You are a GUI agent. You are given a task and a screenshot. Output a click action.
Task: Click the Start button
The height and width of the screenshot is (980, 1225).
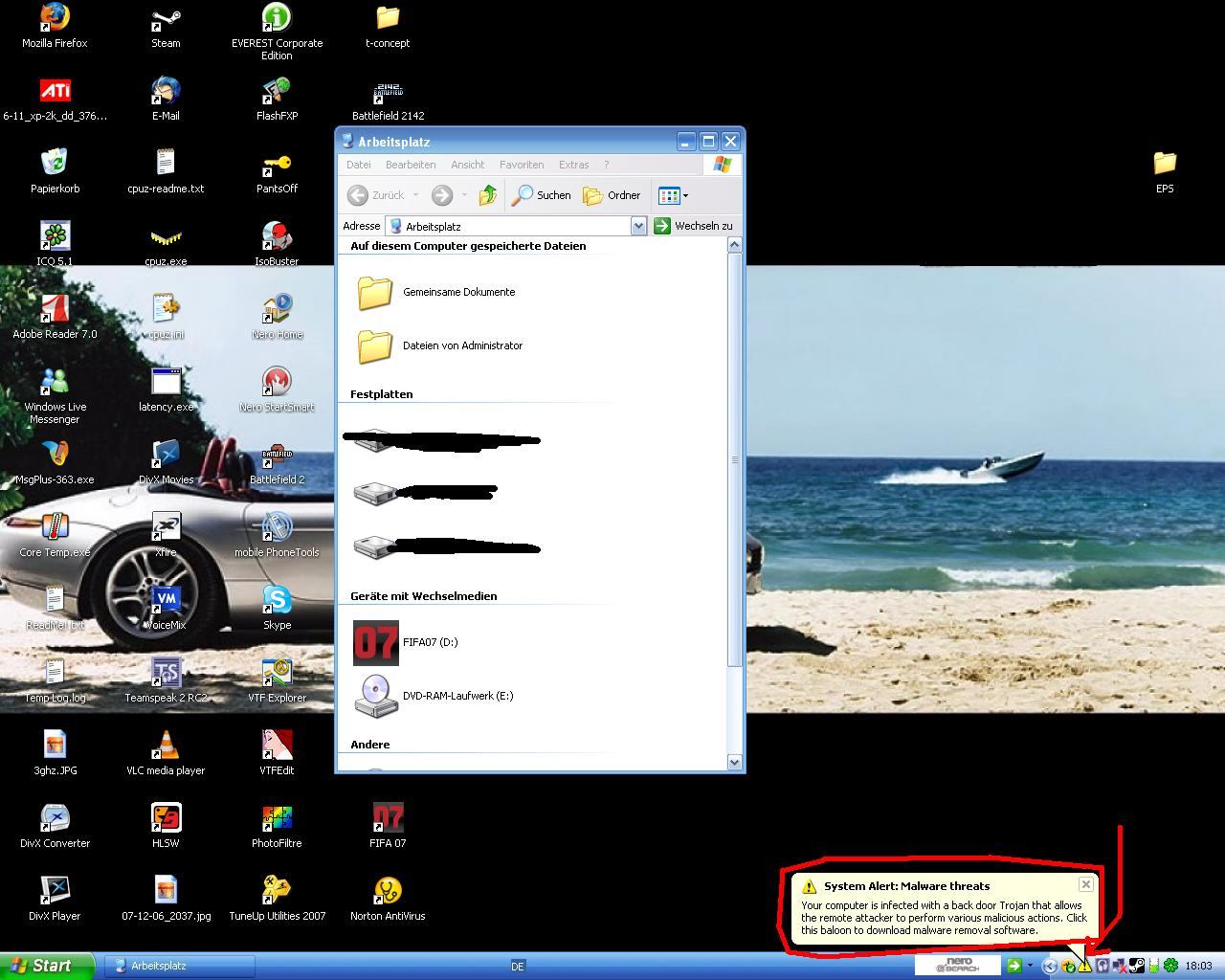coord(47,966)
